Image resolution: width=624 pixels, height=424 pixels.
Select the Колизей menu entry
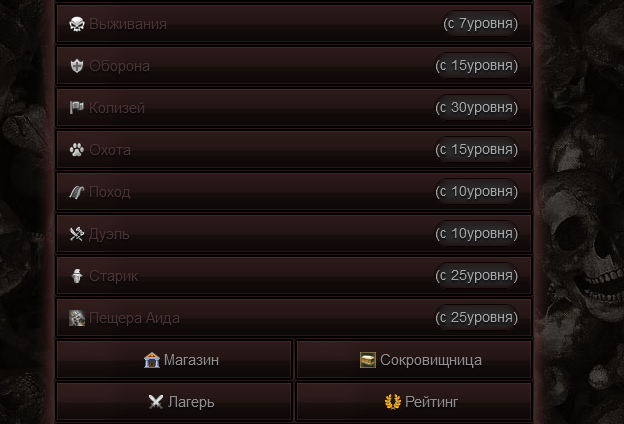[294, 108]
